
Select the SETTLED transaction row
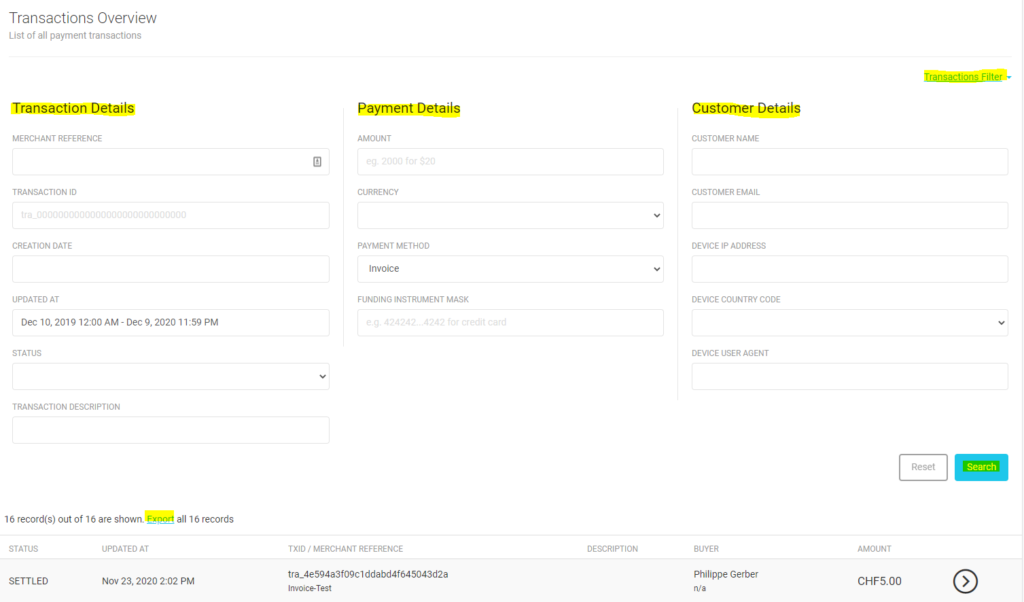pyautogui.click(x=510, y=580)
